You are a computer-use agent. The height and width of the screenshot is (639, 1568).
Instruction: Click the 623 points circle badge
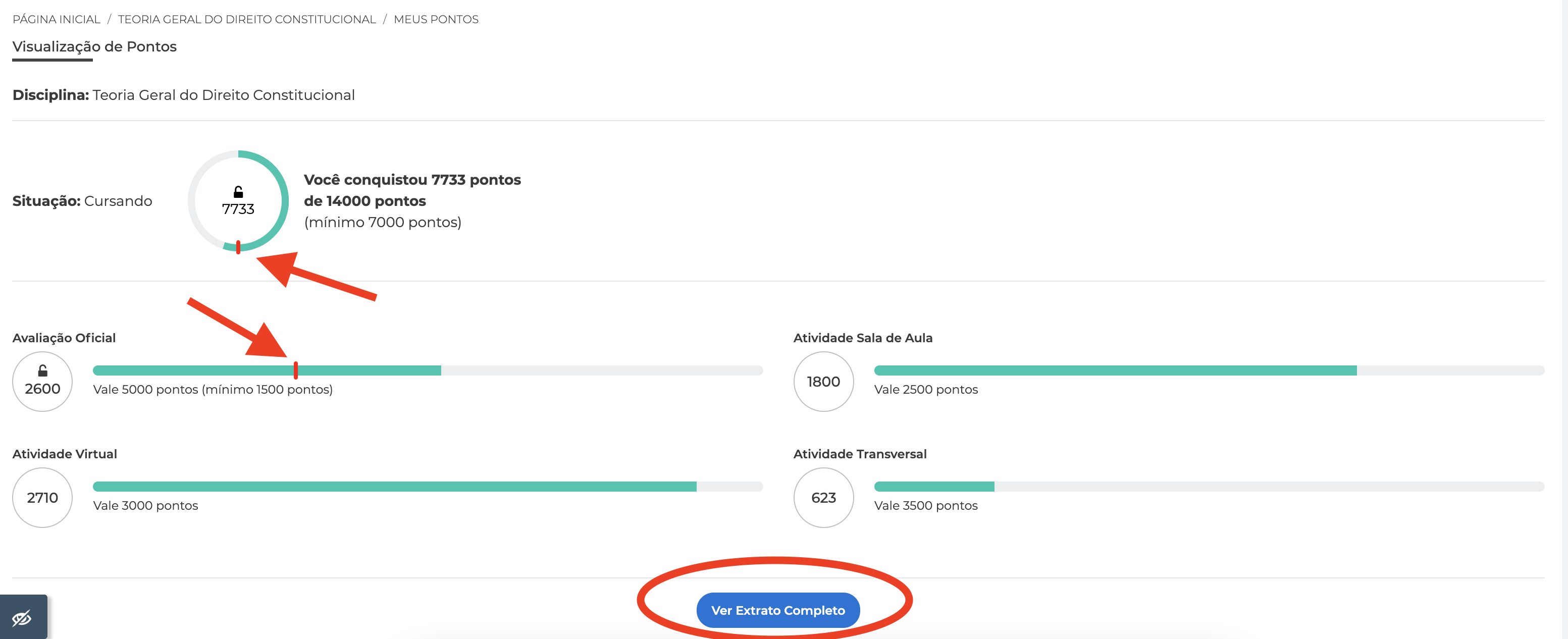tap(823, 498)
